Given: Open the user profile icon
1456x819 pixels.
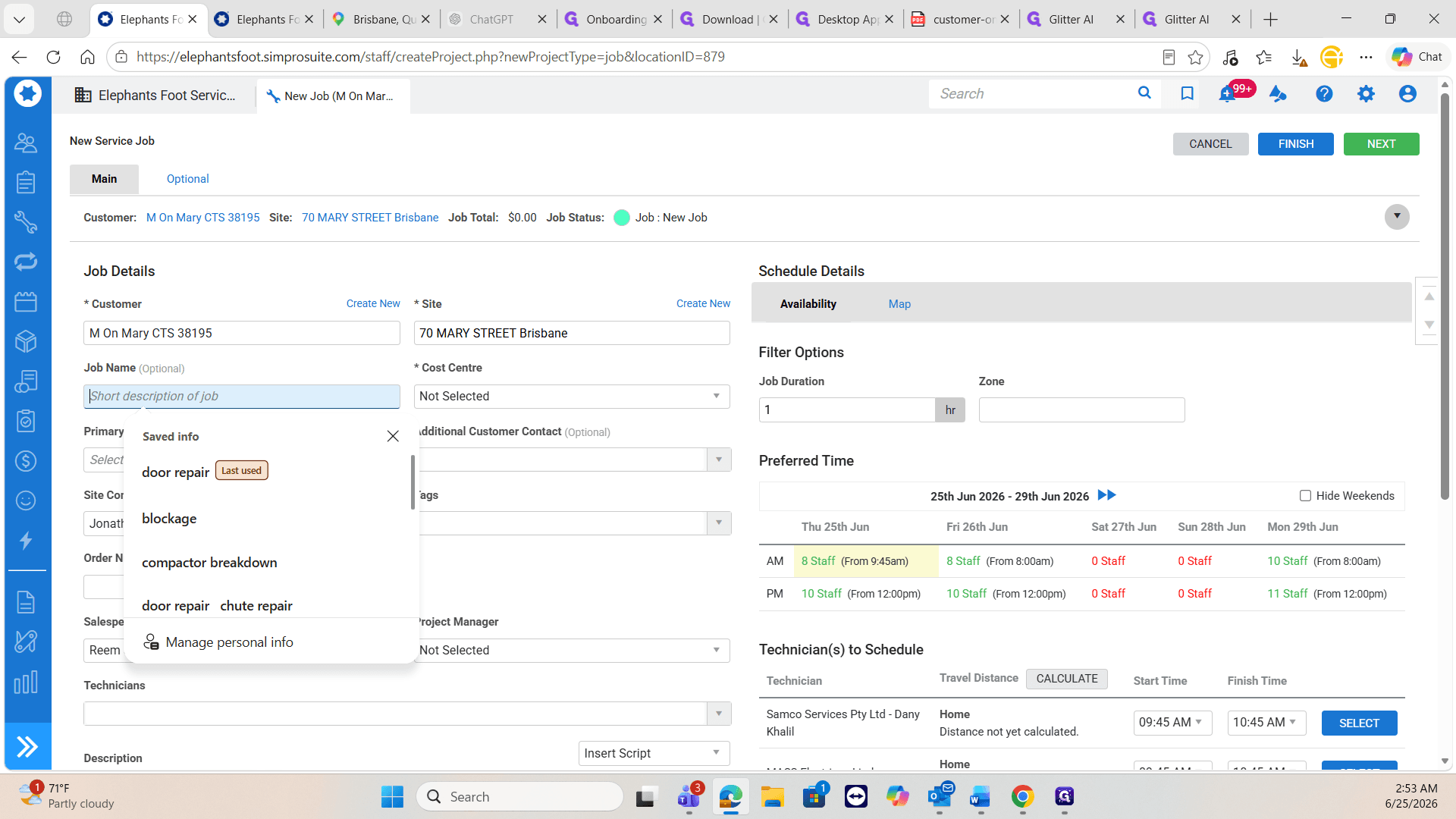Looking at the screenshot, I should pyautogui.click(x=1407, y=93).
